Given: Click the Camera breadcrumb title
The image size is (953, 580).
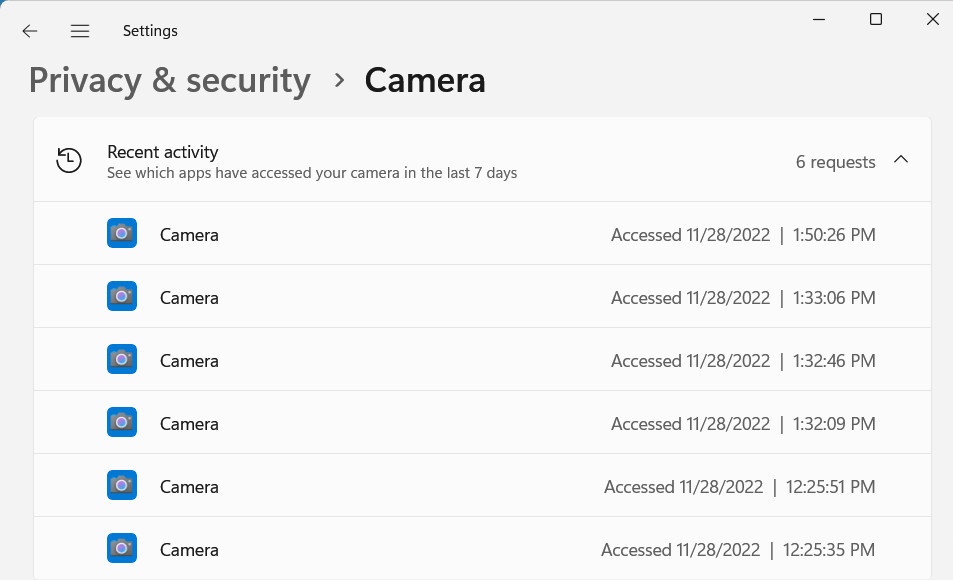Looking at the screenshot, I should [425, 80].
